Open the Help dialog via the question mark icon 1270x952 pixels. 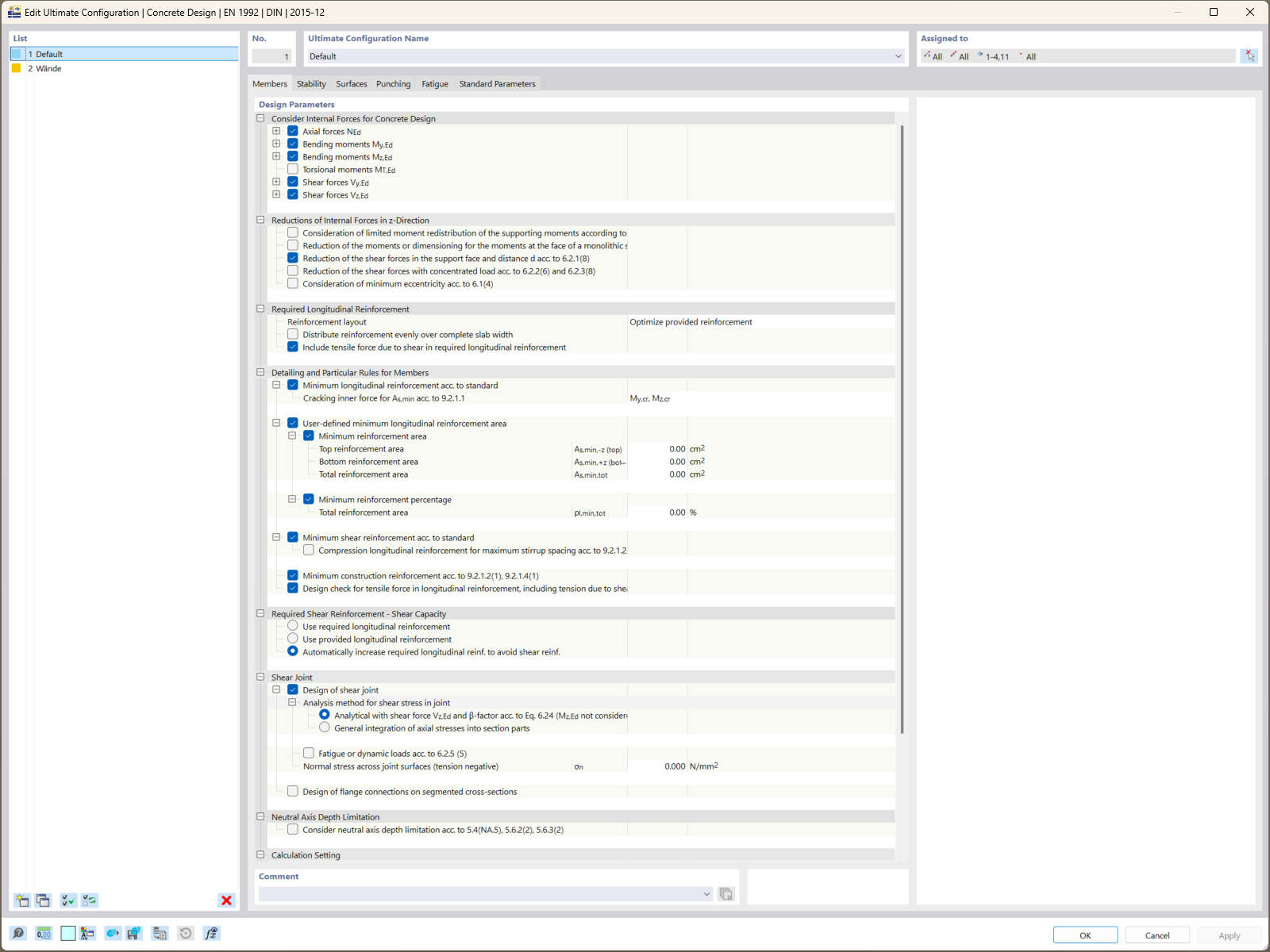click(17, 933)
